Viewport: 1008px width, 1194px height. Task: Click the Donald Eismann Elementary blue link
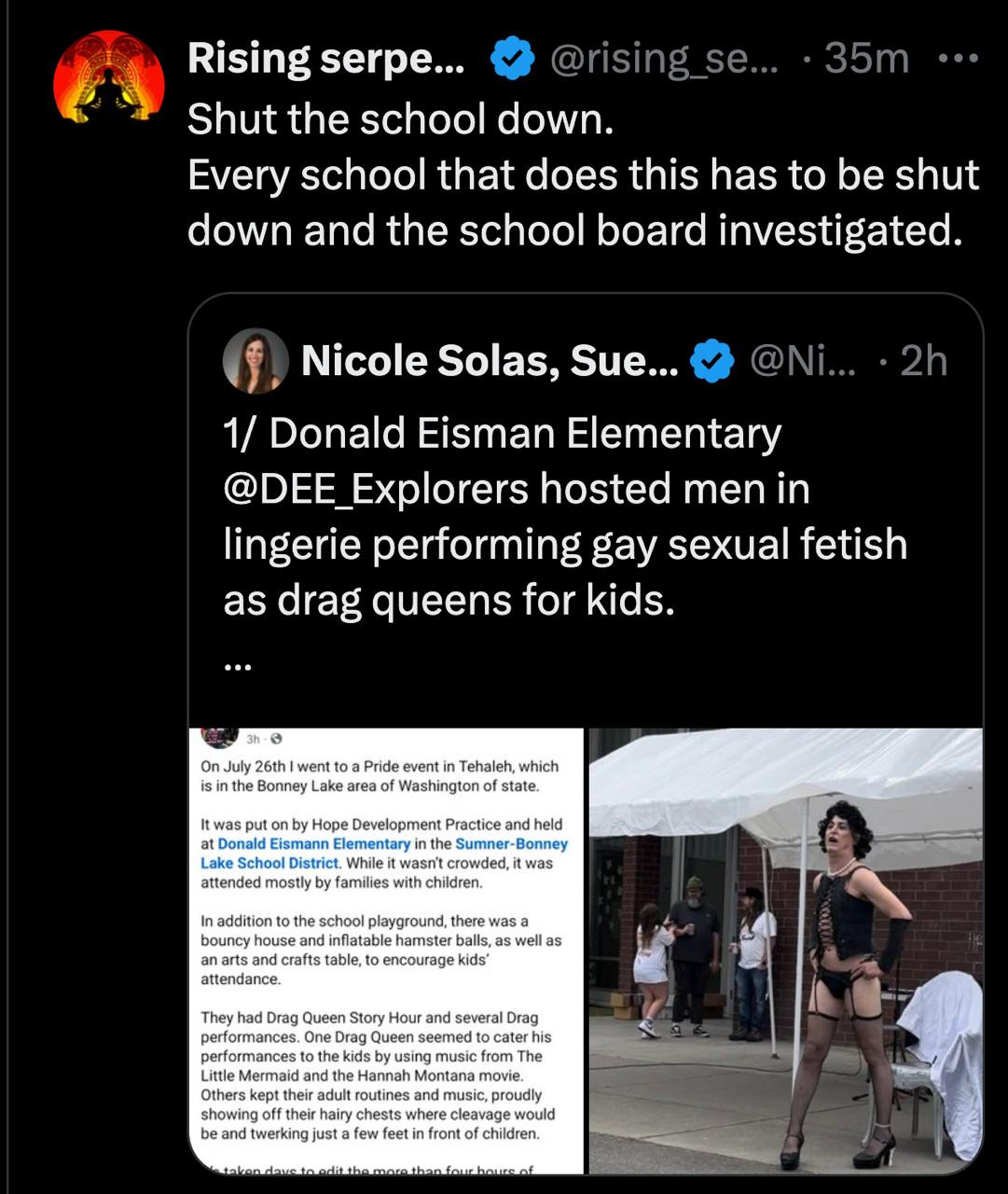coord(314,843)
